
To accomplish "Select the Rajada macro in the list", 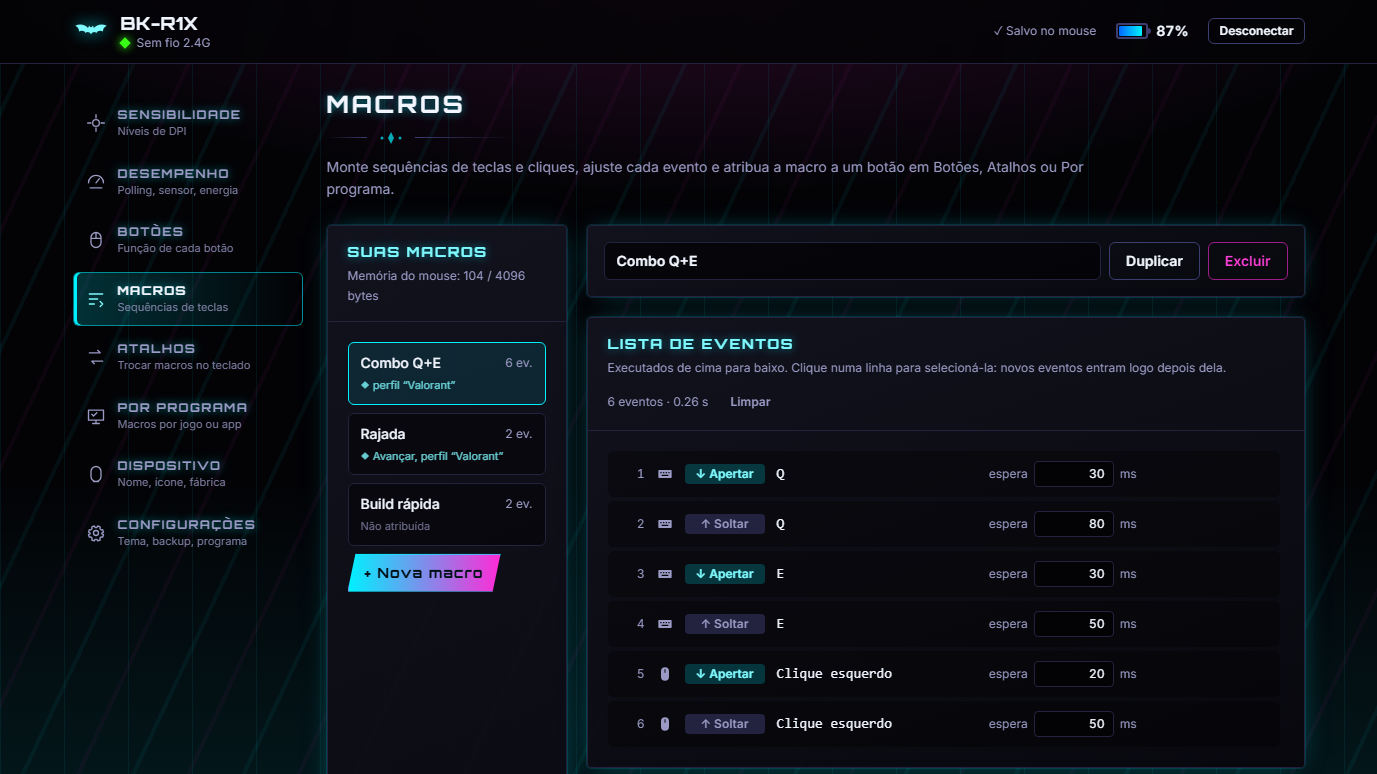I will pyautogui.click(x=447, y=444).
